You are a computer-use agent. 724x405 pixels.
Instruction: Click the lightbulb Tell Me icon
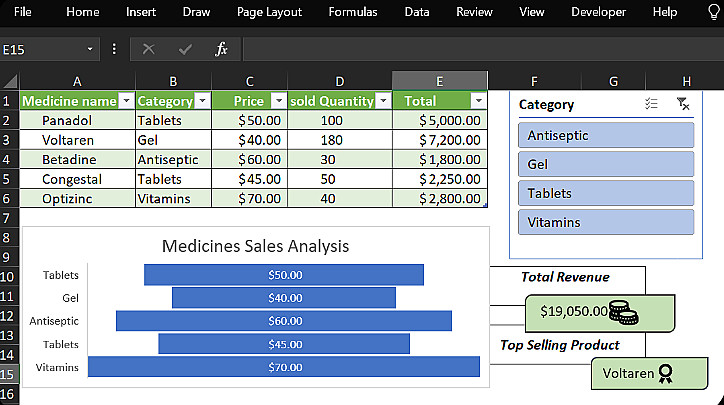pos(713,12)
